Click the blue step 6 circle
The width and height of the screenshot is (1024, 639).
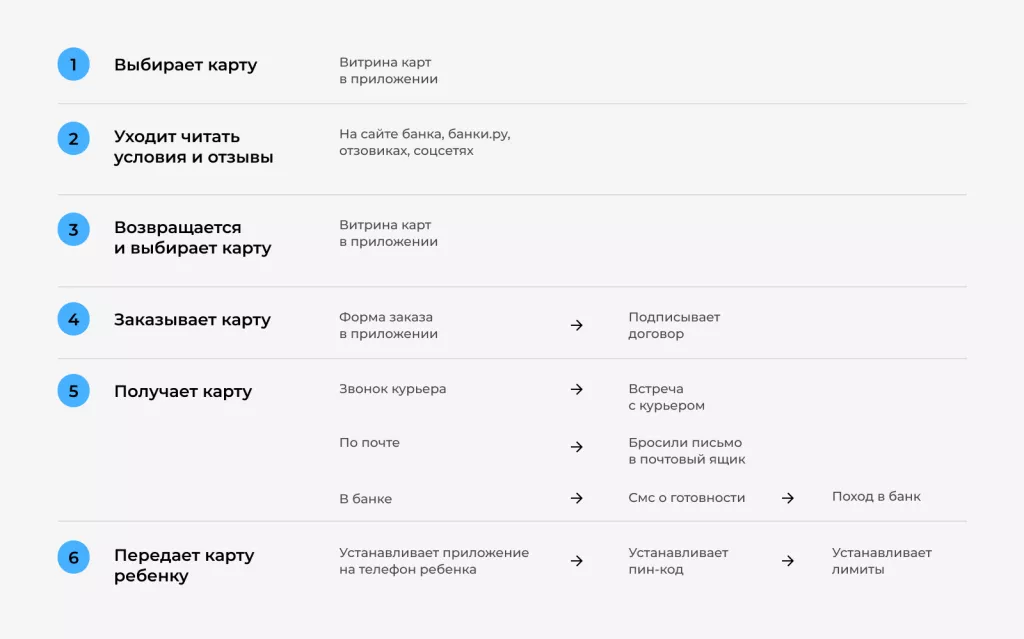coord(73,557)
